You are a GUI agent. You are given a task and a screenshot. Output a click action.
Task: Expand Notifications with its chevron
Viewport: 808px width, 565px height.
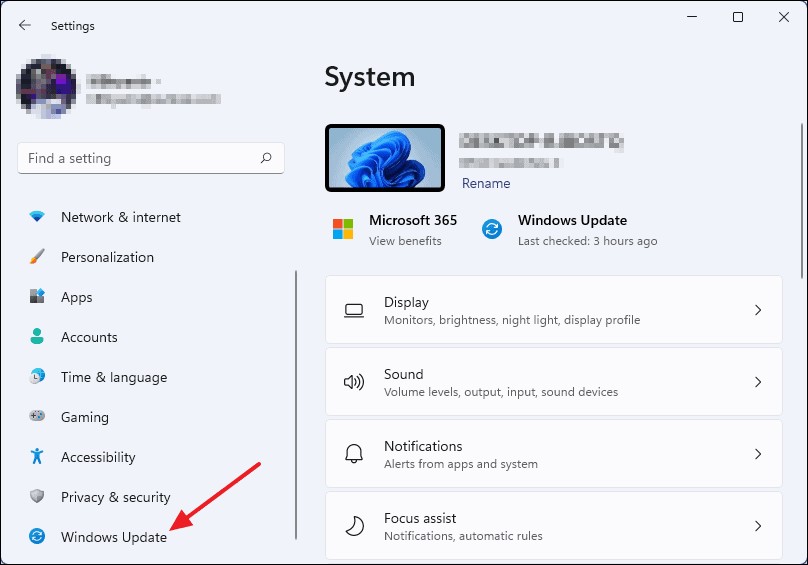[758, 454]
